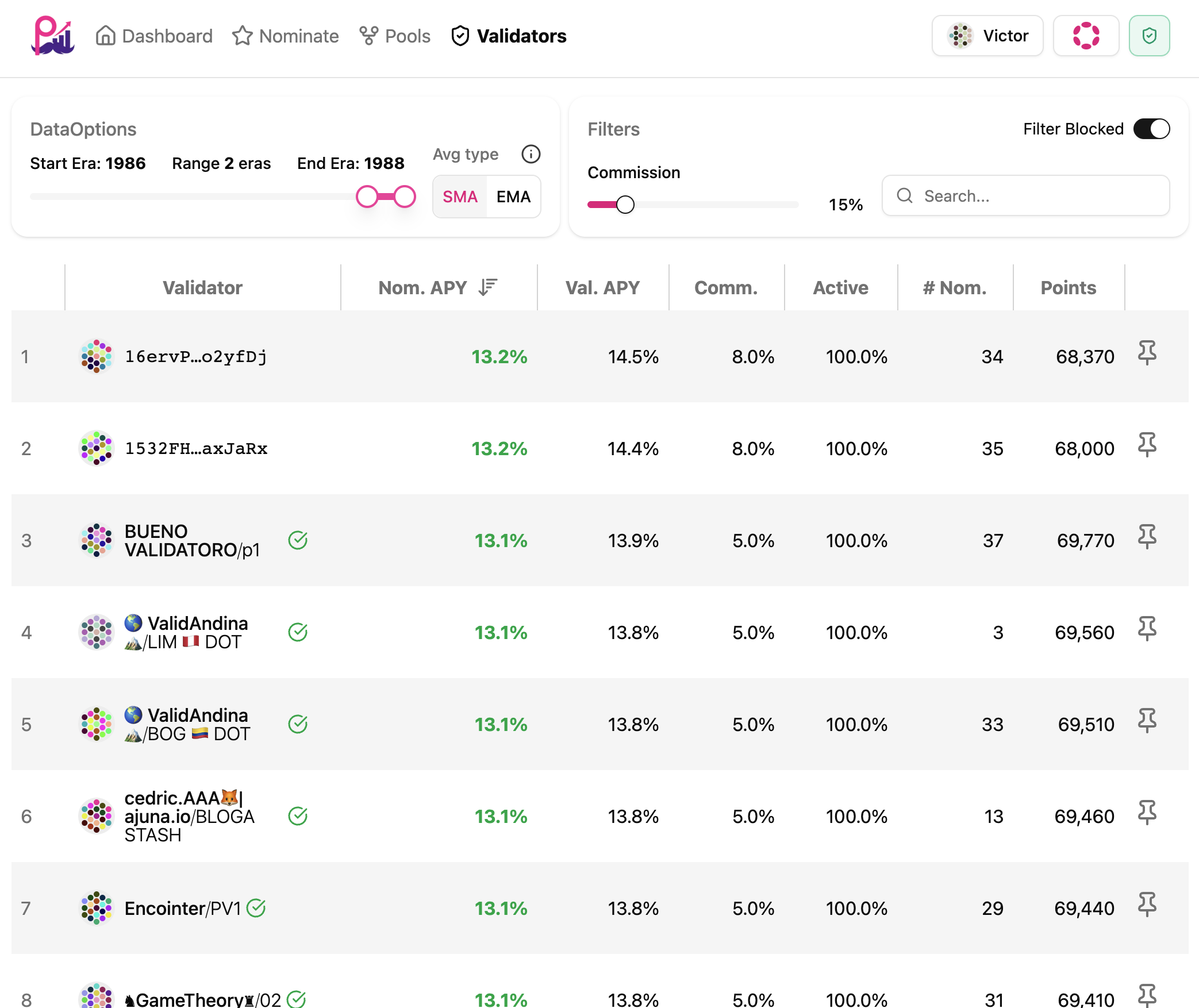
Task: Open validator 1532FH…axJaRx details
Action: click(196, 448)
